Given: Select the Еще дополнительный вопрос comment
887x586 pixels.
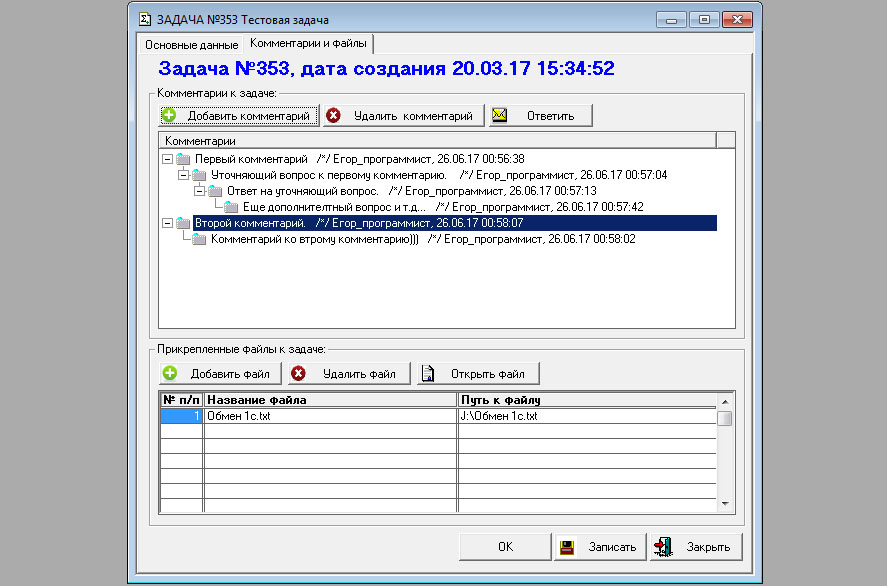Looking at the screenshot, I should click(x=334, y=207).
